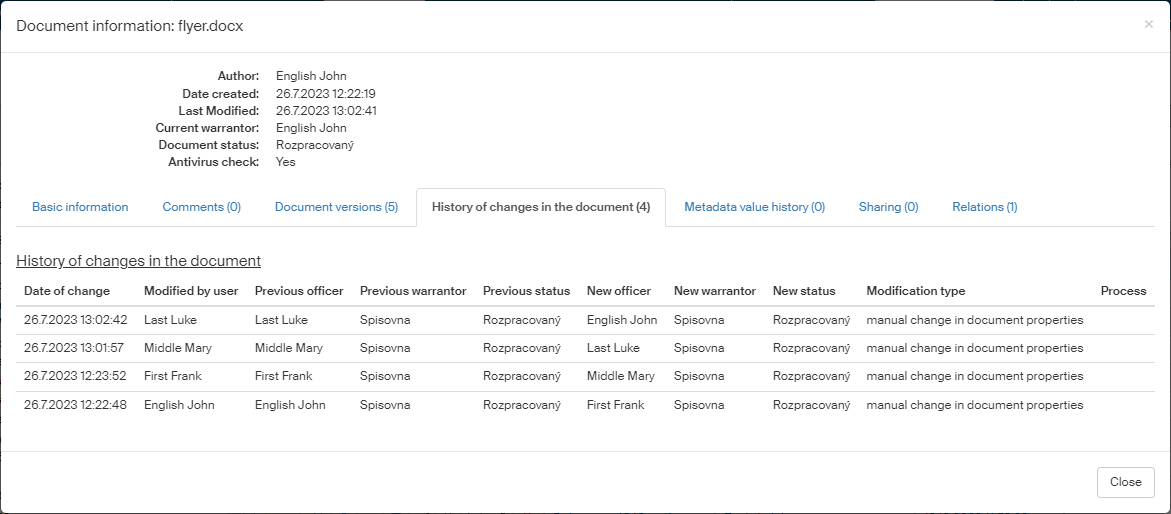Select History of changes in the document tab
Viewport: 1171px width, 514px height.
(540, 207)
